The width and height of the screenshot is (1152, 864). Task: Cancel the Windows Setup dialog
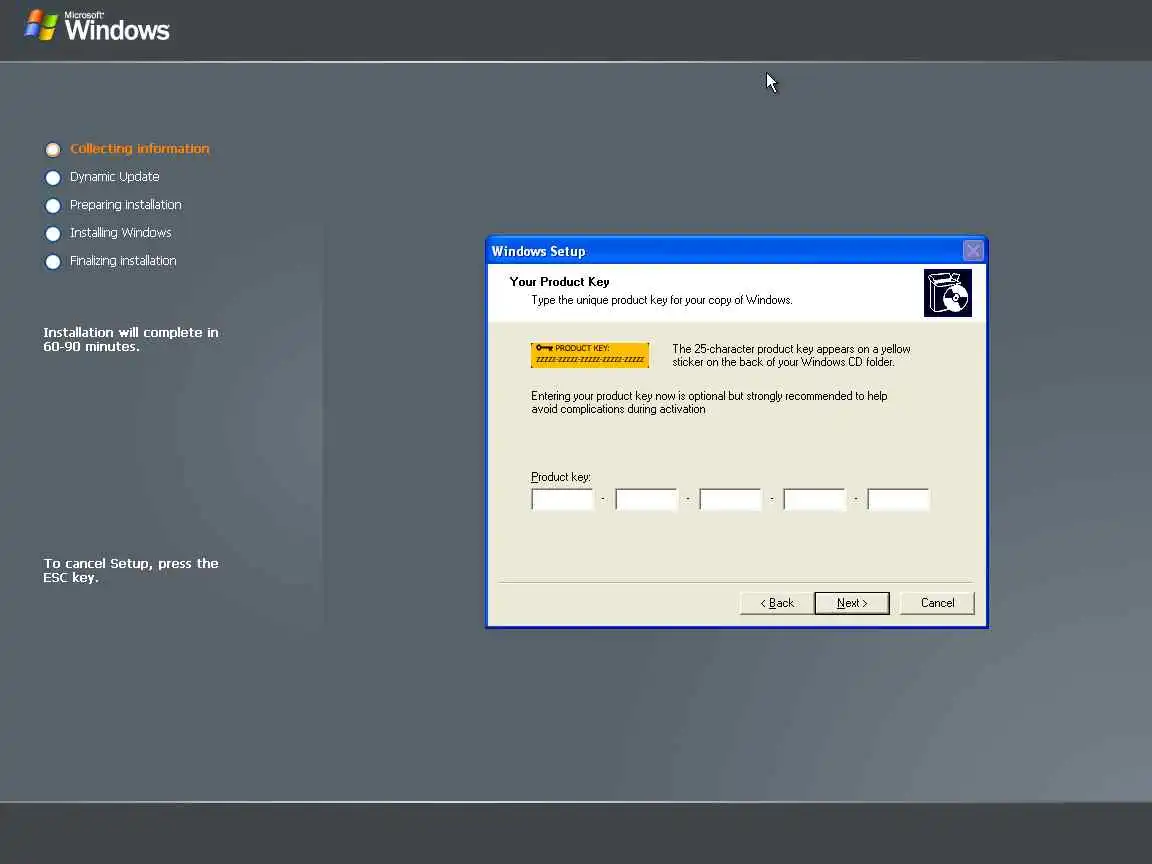point(937,603)
